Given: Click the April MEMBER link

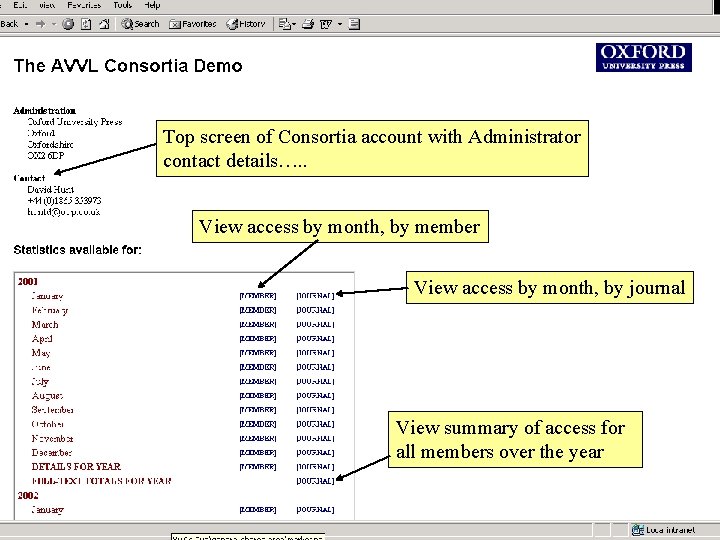Looking at the screenshot, I should tap(258, 338).
